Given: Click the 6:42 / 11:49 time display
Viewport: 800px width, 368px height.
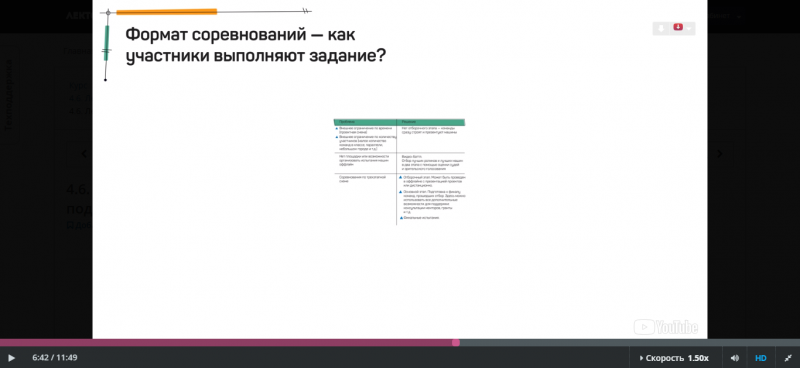Looking at the screenshot, I should click(x=55, y=358).
